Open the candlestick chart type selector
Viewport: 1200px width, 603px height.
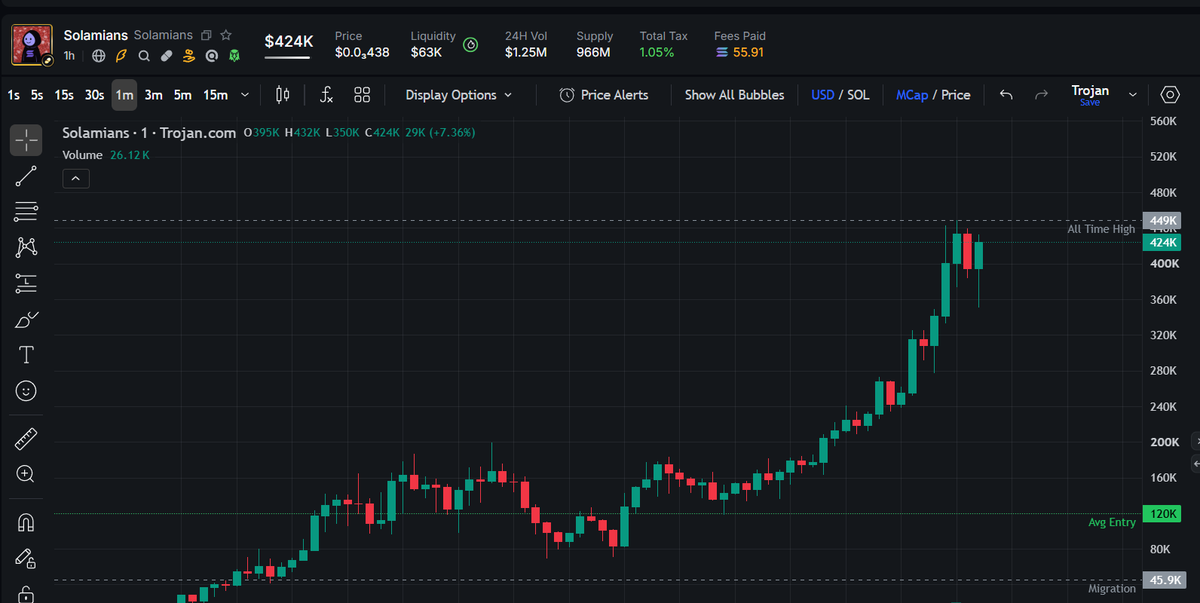tap(282, 95)
